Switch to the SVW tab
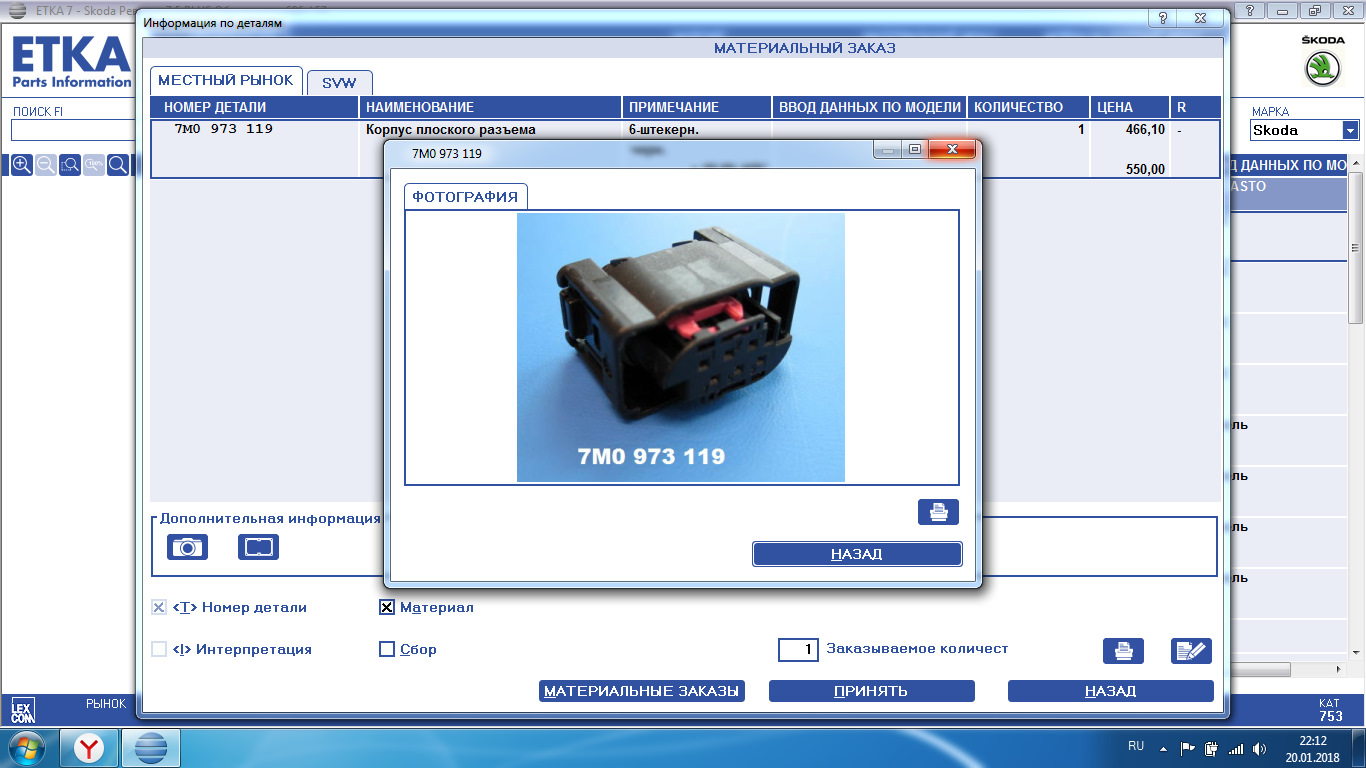The width and height of the screenshot is (1366, 768). coord(339,83)
